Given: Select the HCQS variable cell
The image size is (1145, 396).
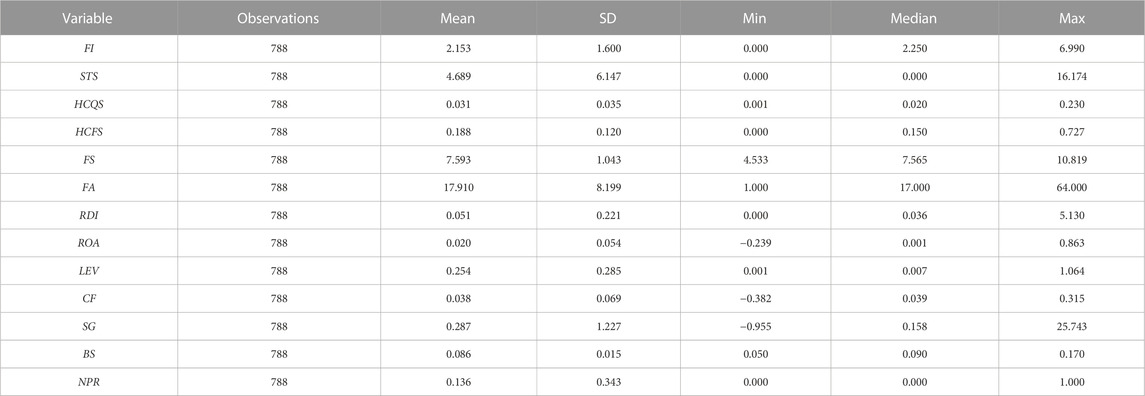Looking at the screenshot, I should pos(89,104).
